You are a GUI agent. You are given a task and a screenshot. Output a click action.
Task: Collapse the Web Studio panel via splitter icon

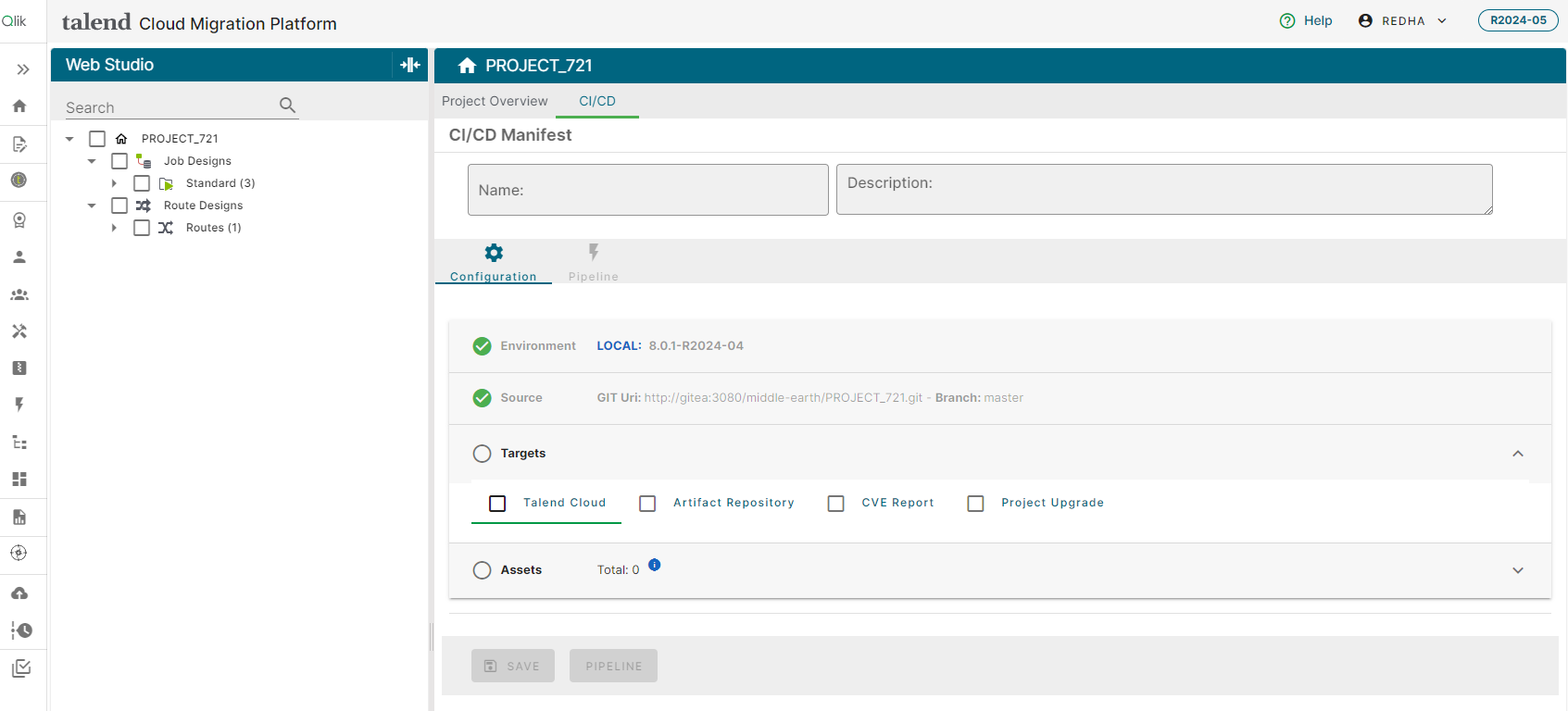[x=410, y=65]
